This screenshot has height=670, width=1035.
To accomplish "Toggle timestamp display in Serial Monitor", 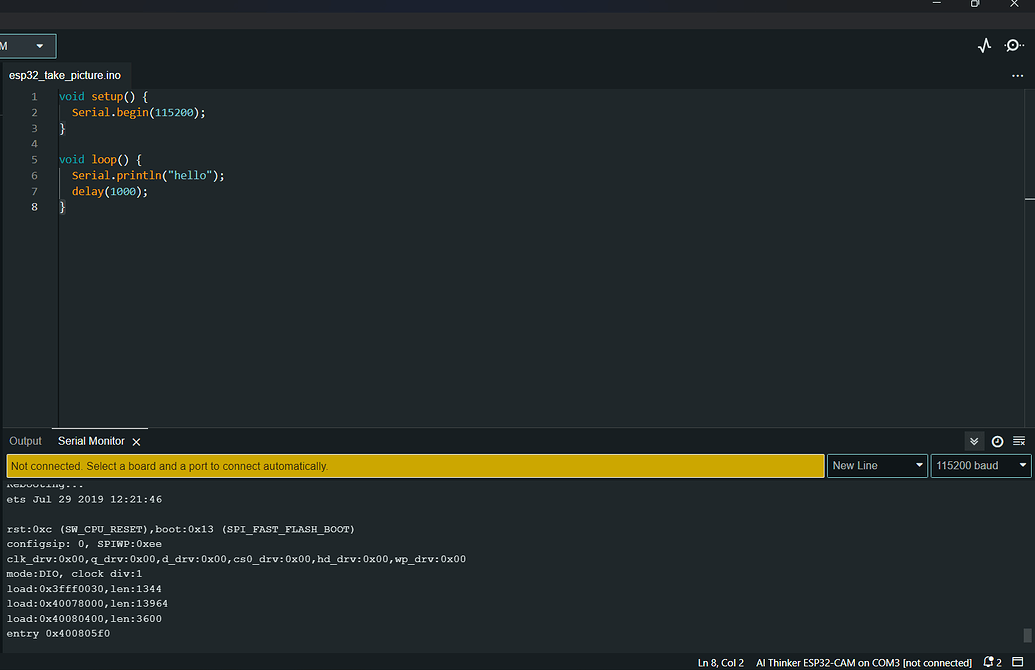I will point(996,441).
